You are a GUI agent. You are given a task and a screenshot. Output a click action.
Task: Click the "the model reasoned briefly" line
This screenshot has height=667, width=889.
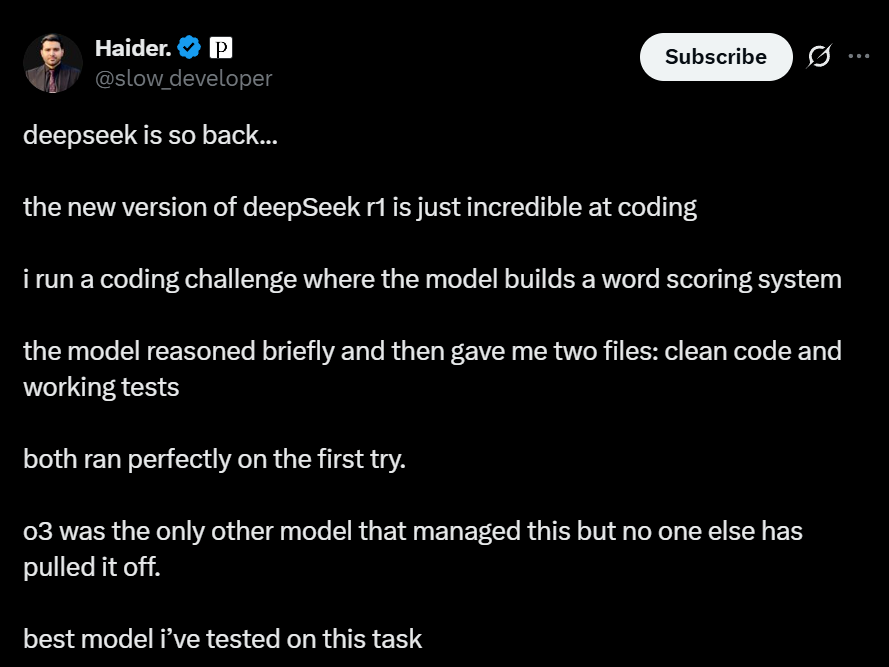pyautogui.click(x=432, y=351)
